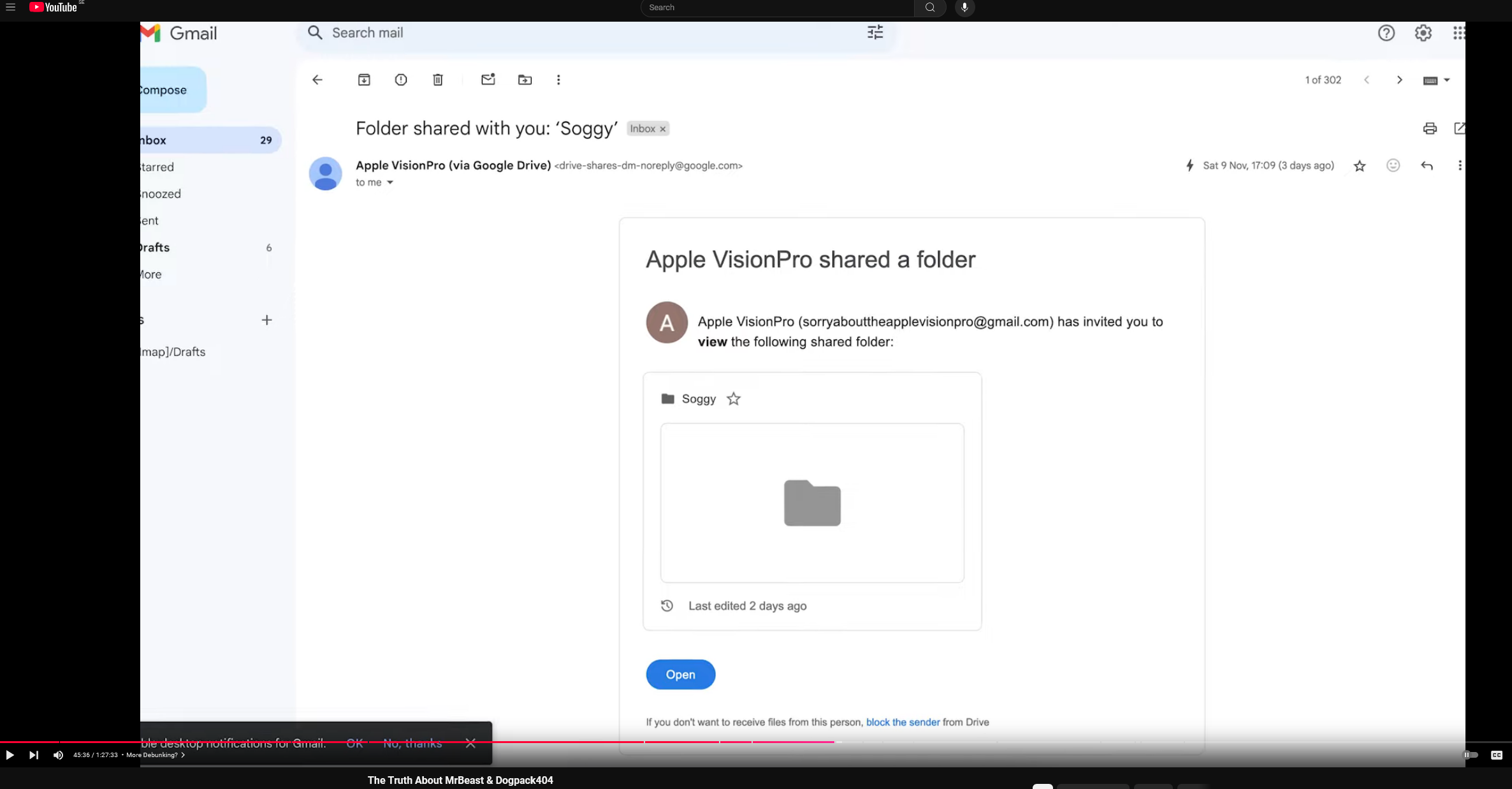This screenshot has height=789, width=1512.
Task: Open the YouTube guide hamburger menu
Action: [x=10, y=7]
